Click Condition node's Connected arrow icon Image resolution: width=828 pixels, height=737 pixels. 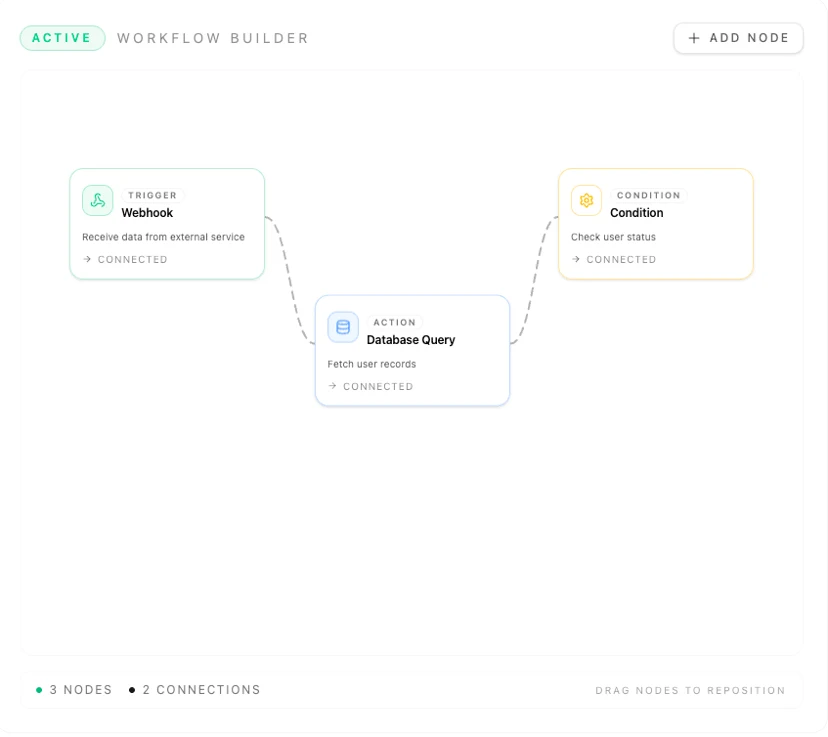[x=576, y=259]
